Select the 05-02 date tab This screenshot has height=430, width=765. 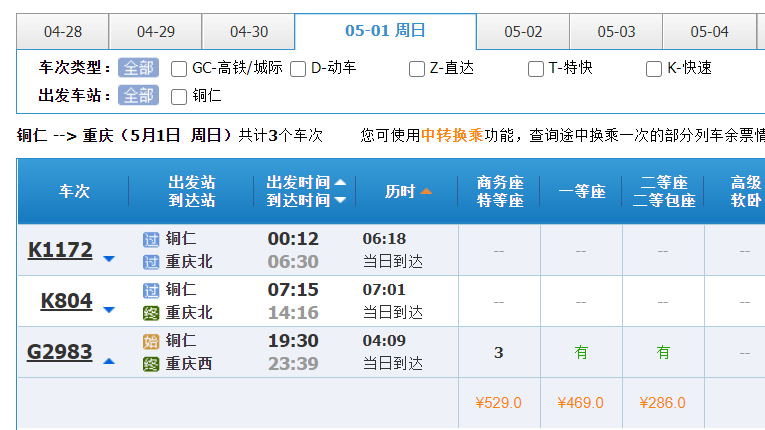click(523, 32)
